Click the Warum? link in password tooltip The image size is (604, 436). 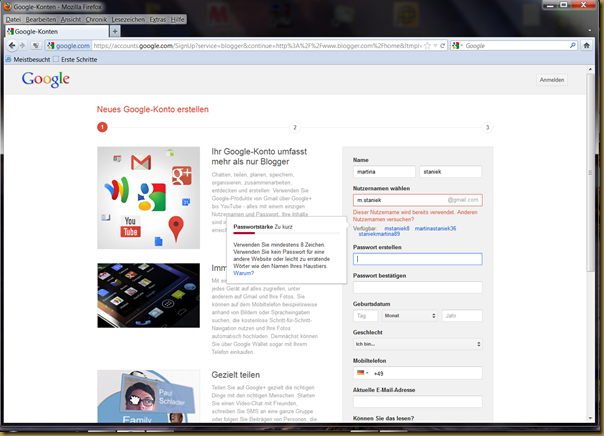pos(243,273)
